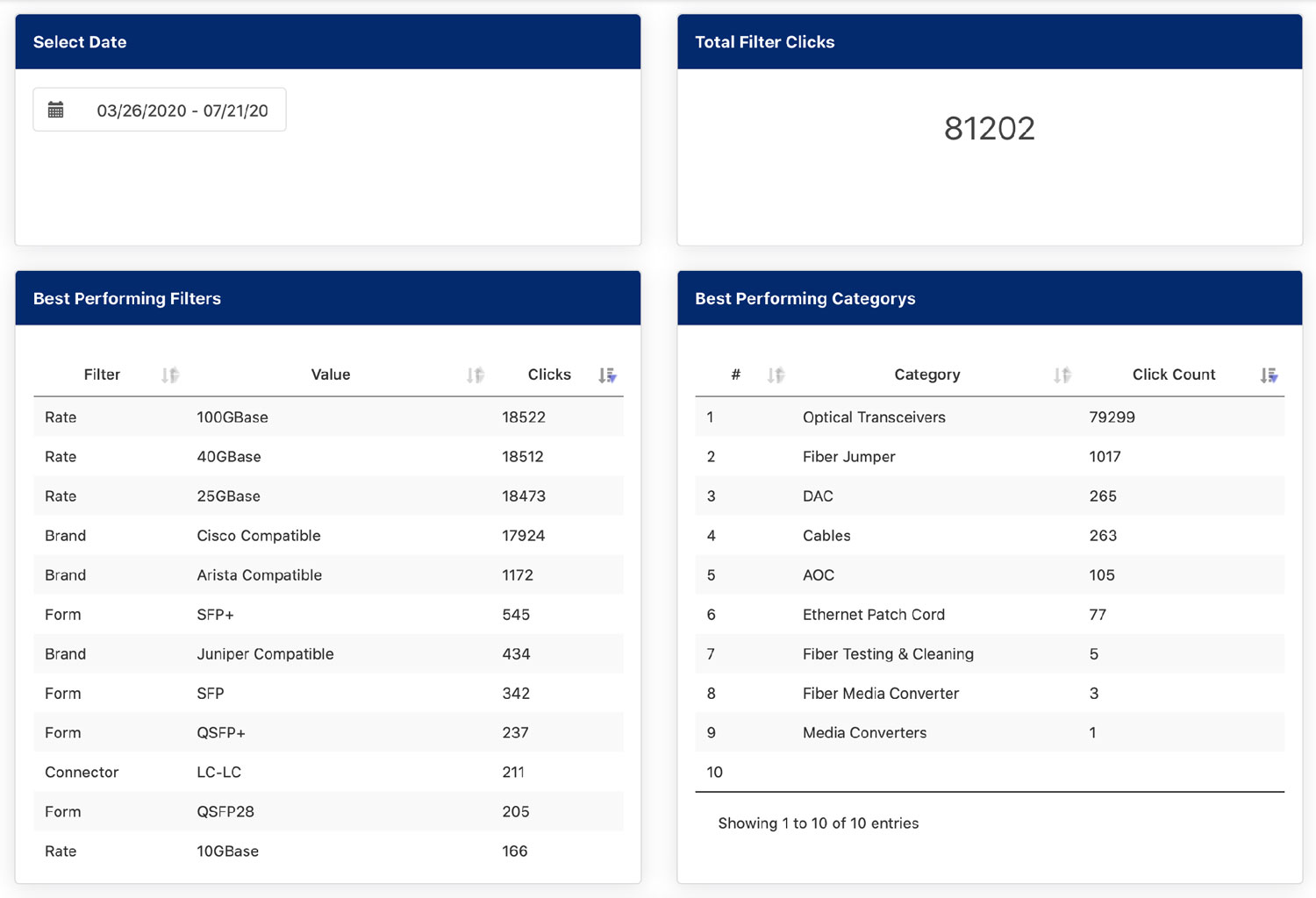Click clicks count 18473

(524, 496)
